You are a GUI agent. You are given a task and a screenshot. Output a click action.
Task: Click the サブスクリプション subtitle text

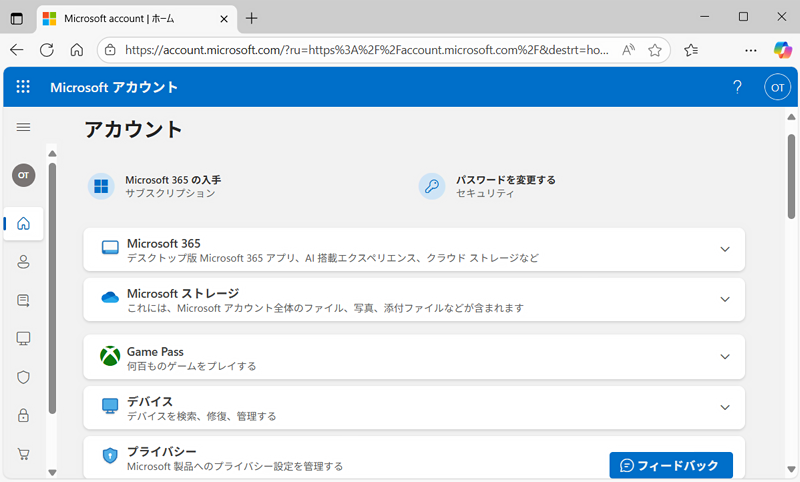pos(170,193)
